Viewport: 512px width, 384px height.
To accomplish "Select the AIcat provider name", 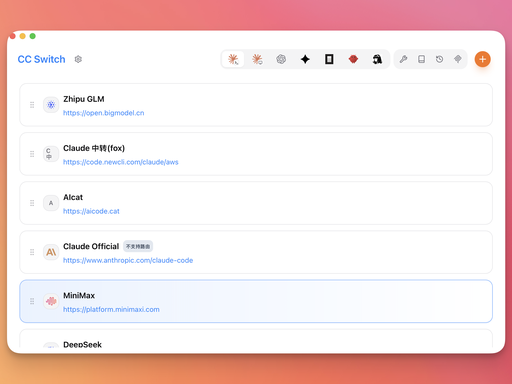I will (x=73, y=197).
